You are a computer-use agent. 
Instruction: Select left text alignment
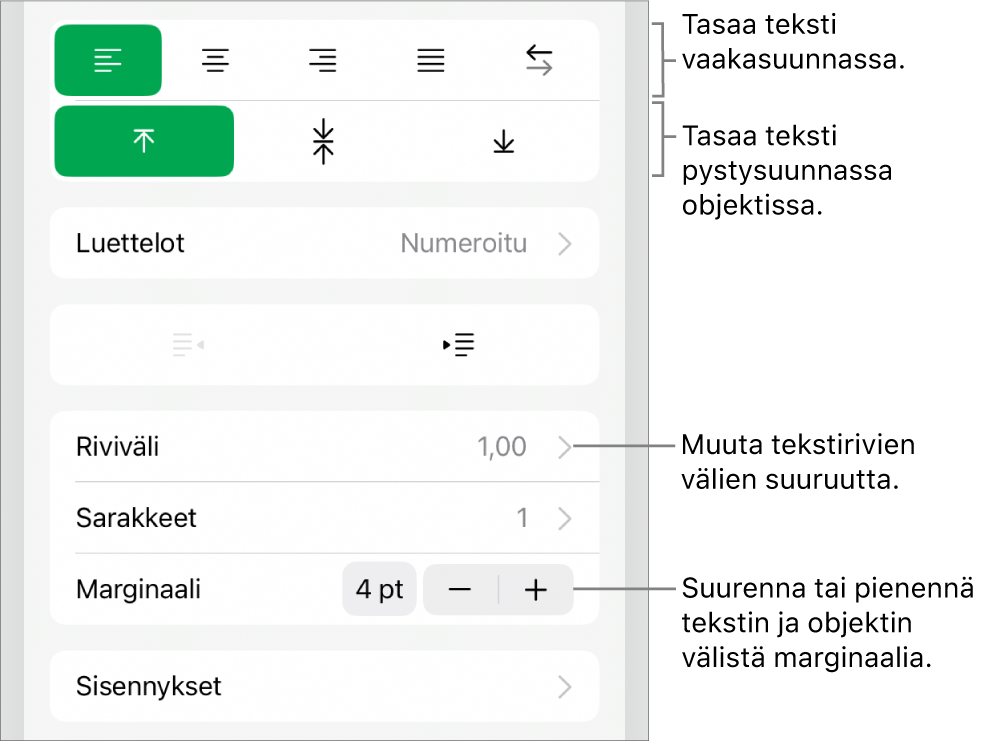[x=108, y=60]
